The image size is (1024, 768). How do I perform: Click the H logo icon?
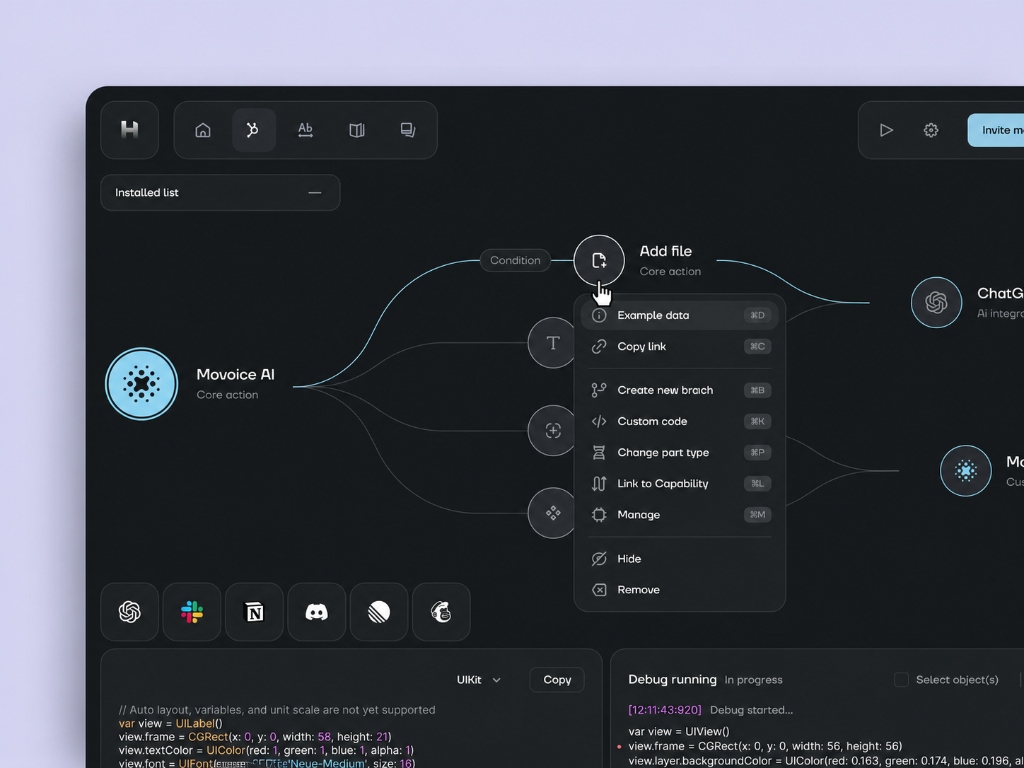point(129,130)
